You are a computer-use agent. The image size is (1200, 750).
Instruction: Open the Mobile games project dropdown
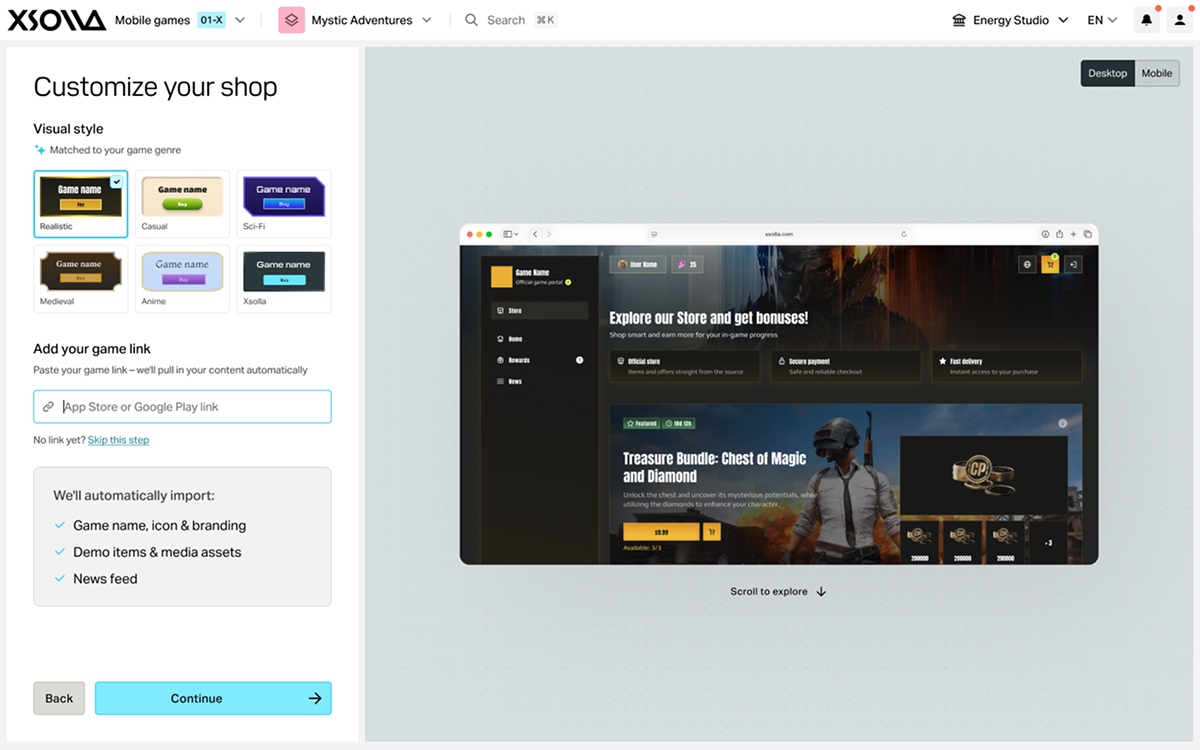click(180, 20)
